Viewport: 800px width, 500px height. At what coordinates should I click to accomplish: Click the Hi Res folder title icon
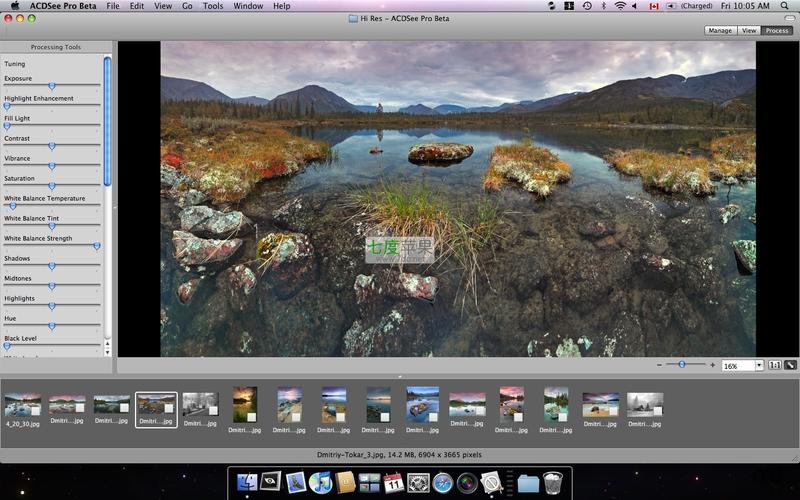[353, 18]
